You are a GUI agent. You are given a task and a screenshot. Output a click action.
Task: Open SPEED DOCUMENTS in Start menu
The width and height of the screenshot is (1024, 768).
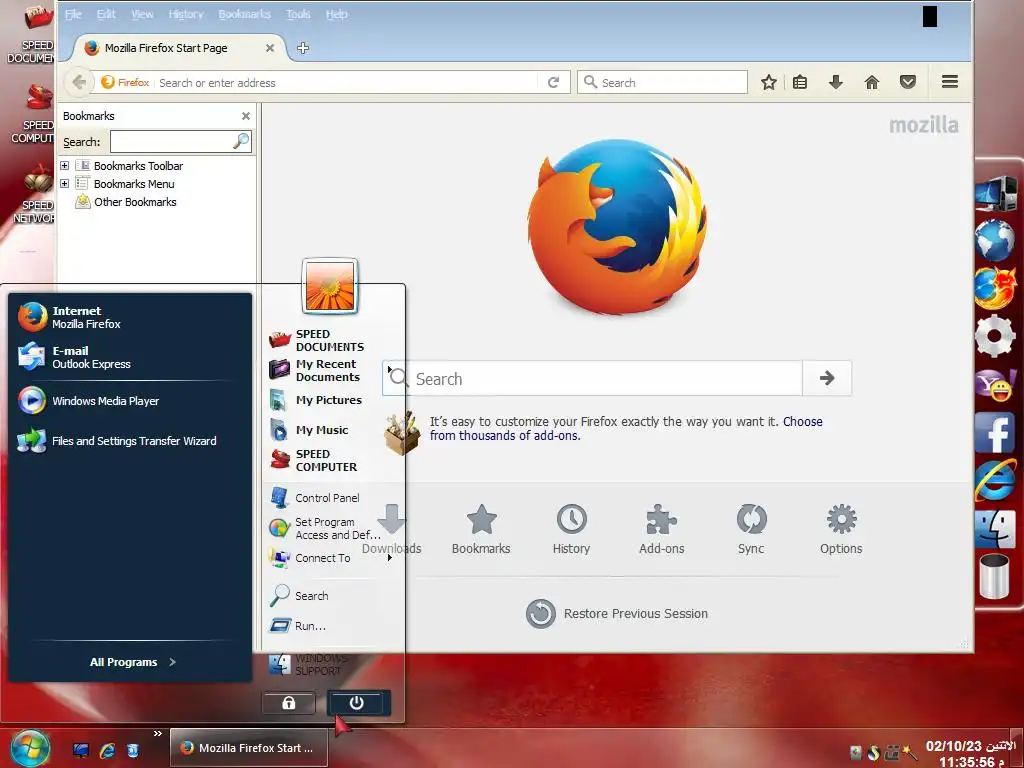[x=331, y=340]
